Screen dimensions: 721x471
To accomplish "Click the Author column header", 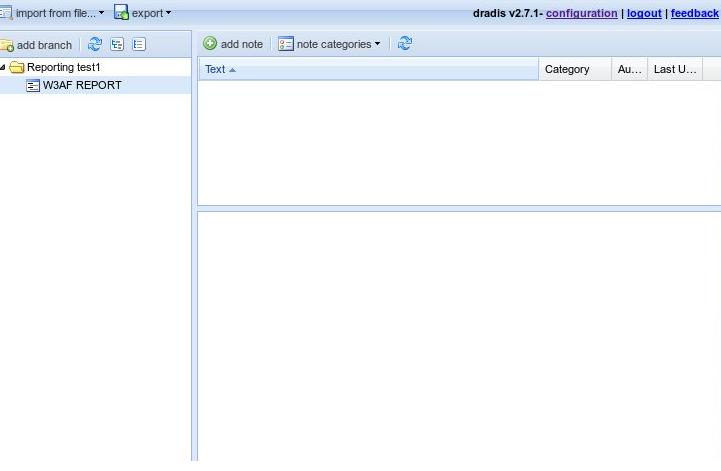I will pos(629,69).
